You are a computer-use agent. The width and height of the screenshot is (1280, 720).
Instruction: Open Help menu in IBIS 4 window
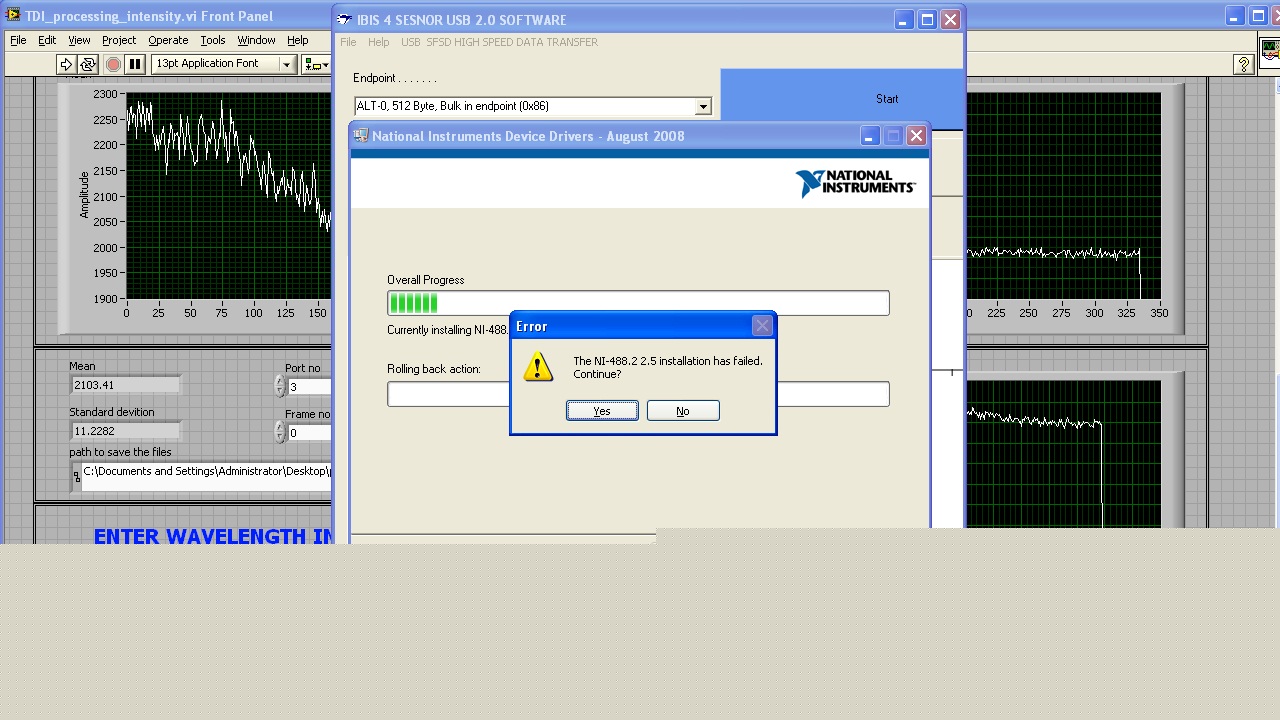click(x=378, y=42)
